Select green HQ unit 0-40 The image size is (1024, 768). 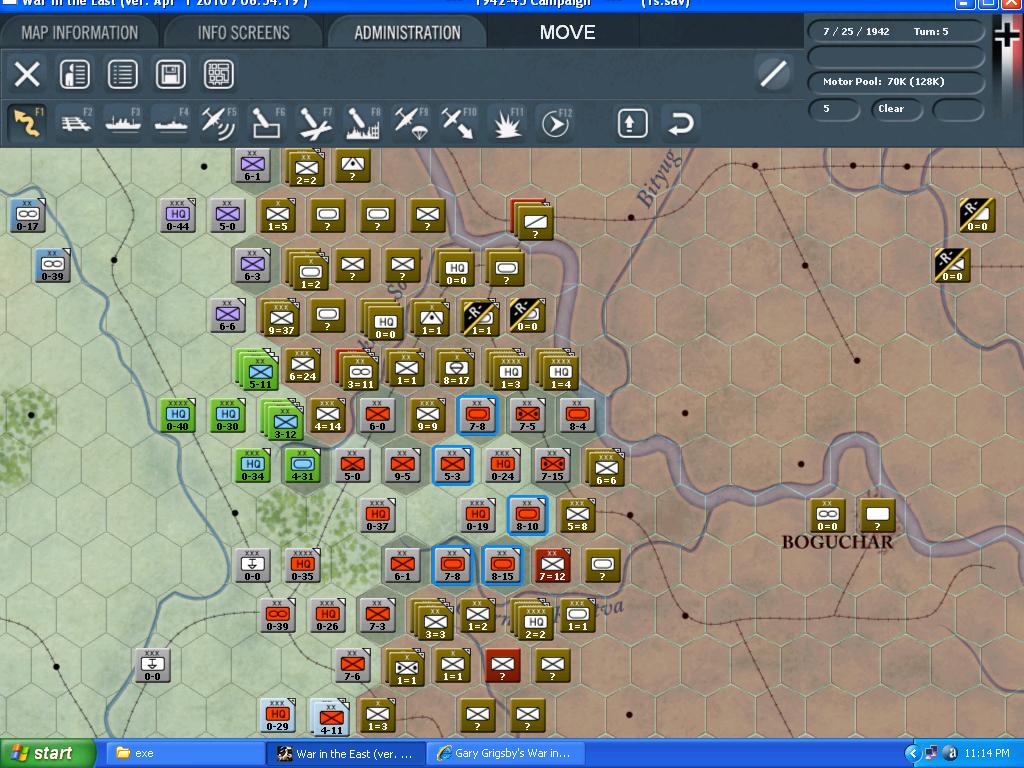pos(178,415)
